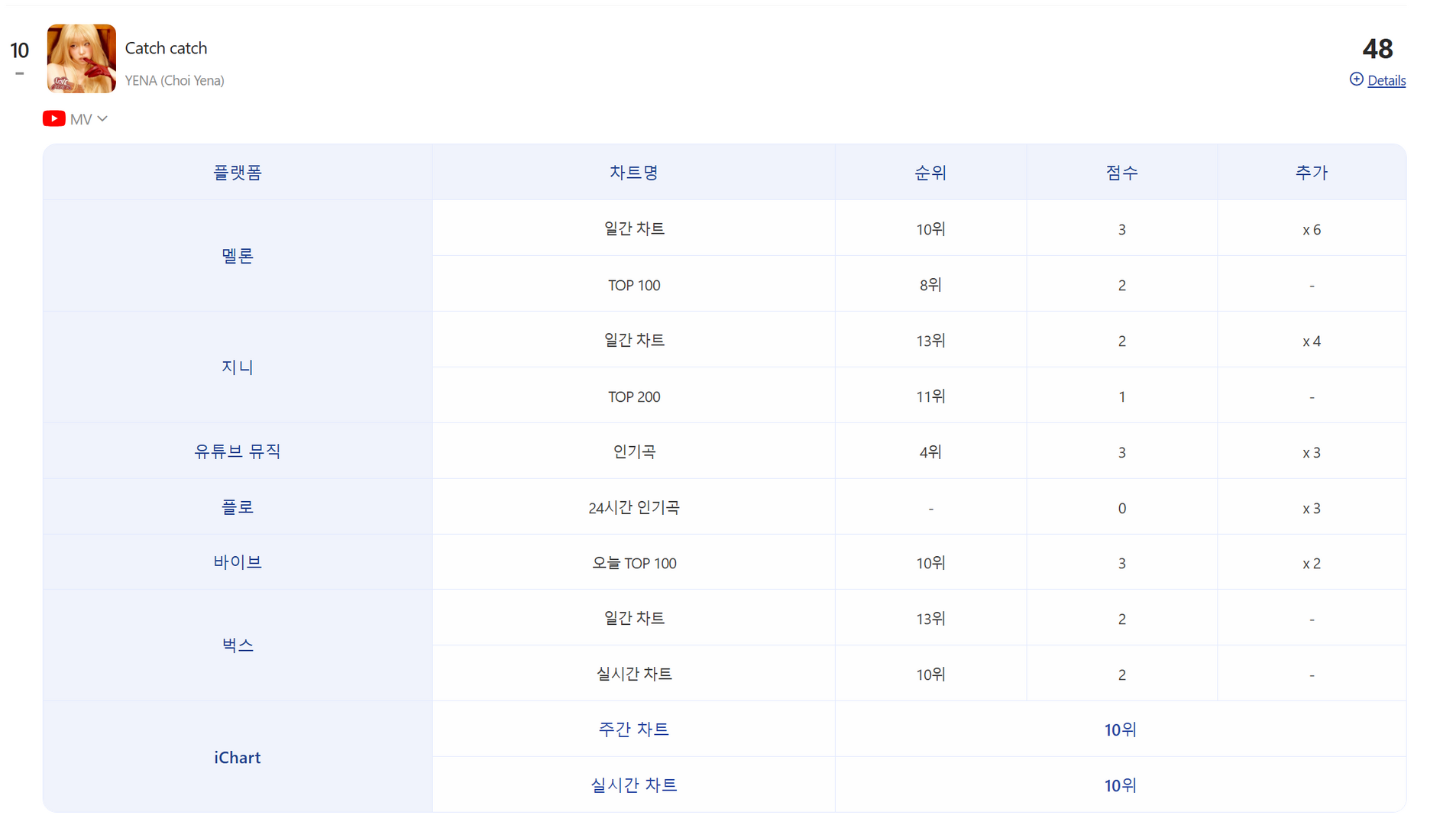Image resolution: width=1456 pixels, height=825 pixels.
Task: Click 10위 in the 오늘 TOP 100 row
Action: (930, 563)
